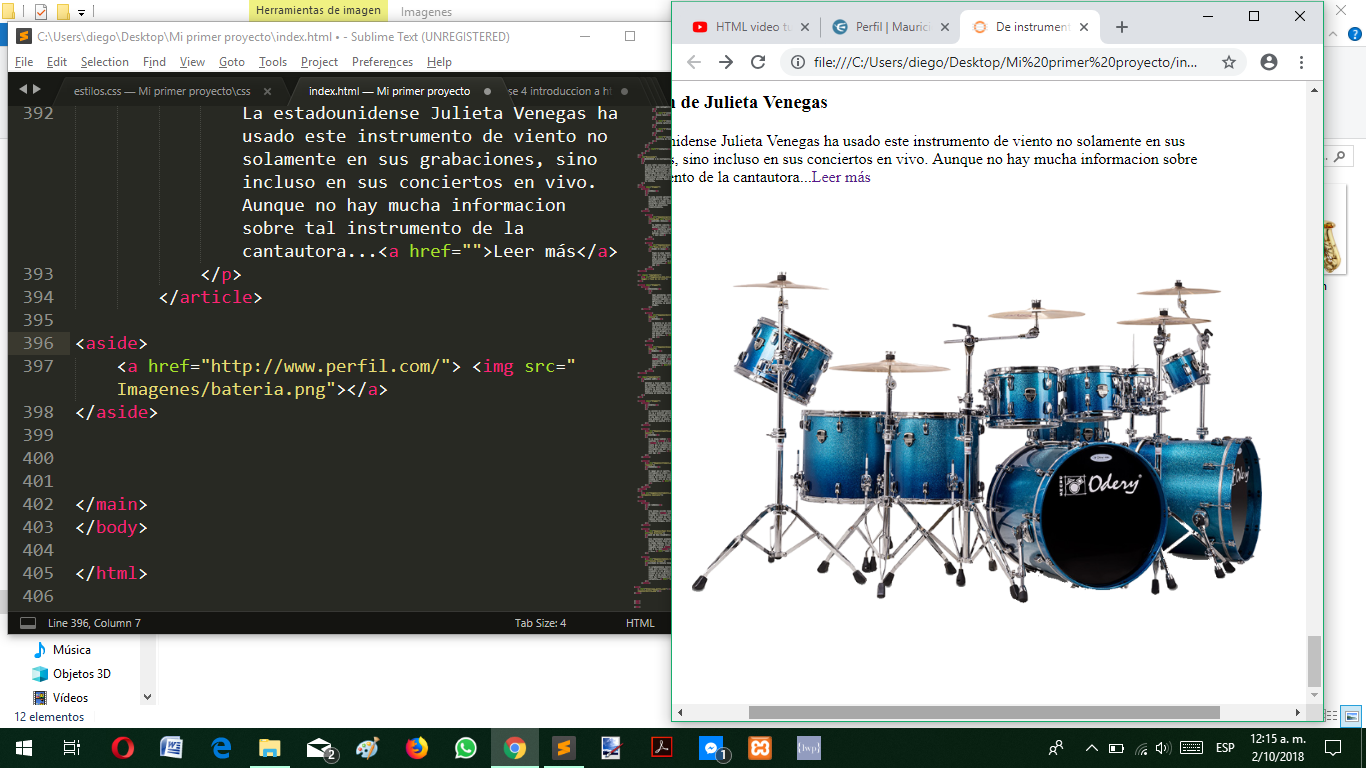
Task: Switch to the 'introduccion a html' tab
Action: pyautogui.click(x=559, y=91)
